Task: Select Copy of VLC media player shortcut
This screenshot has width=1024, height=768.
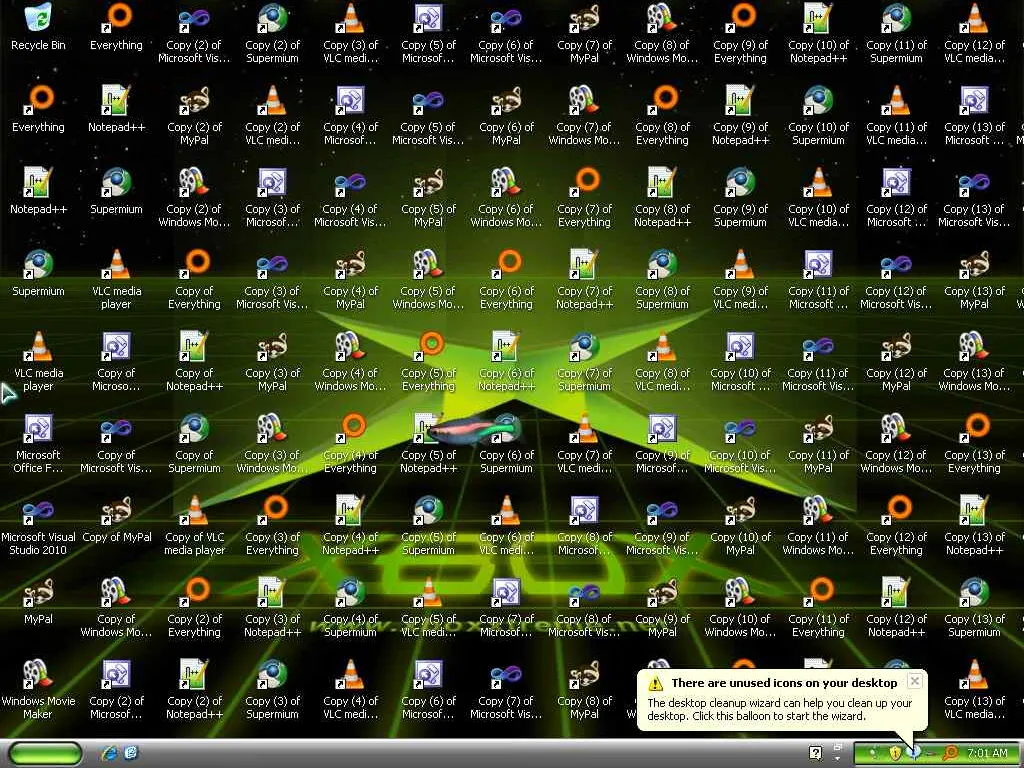Action: point(195,525)
